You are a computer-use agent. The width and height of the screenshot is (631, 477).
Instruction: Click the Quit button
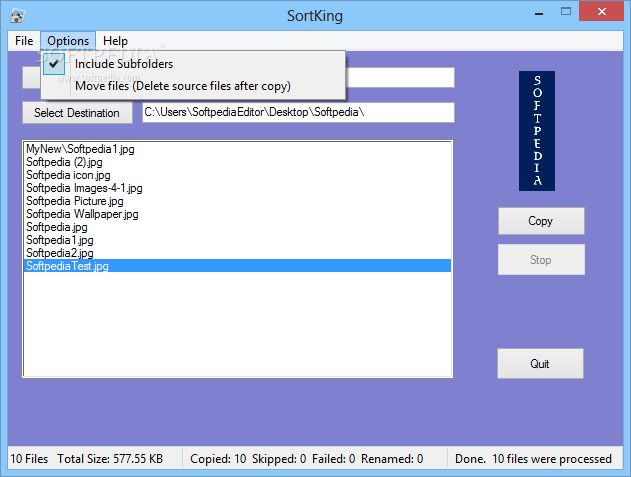(540, 363)
